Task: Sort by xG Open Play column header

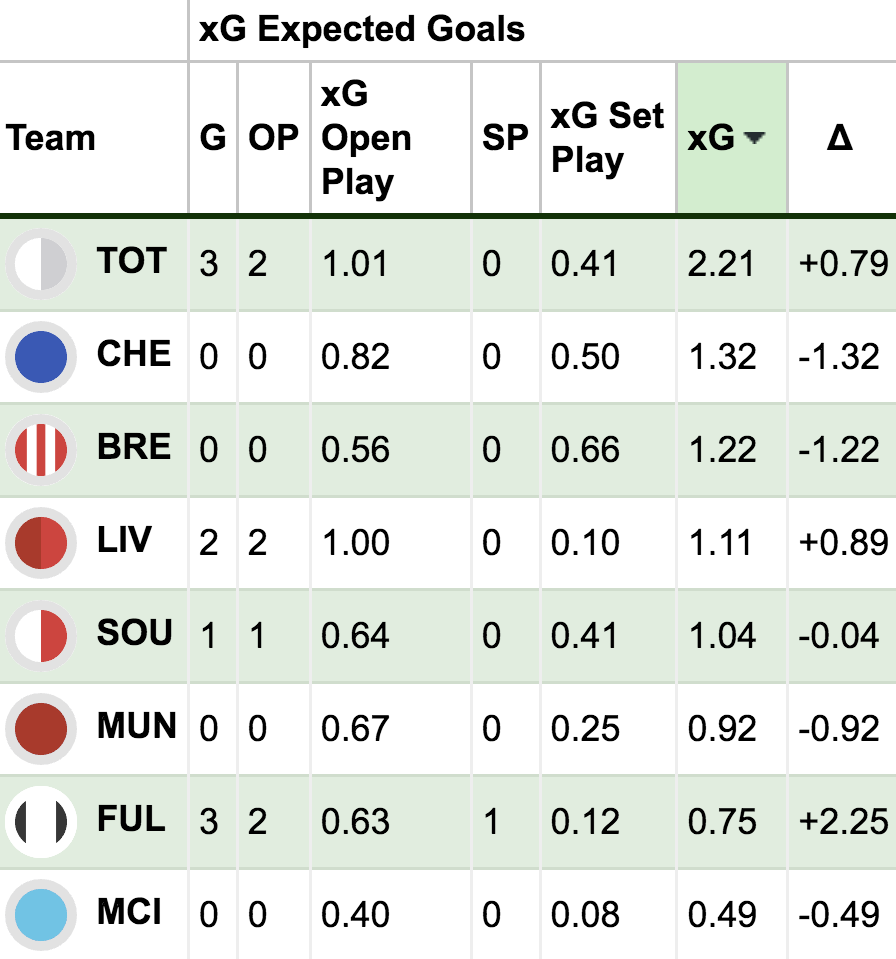Action: (366, 138)
